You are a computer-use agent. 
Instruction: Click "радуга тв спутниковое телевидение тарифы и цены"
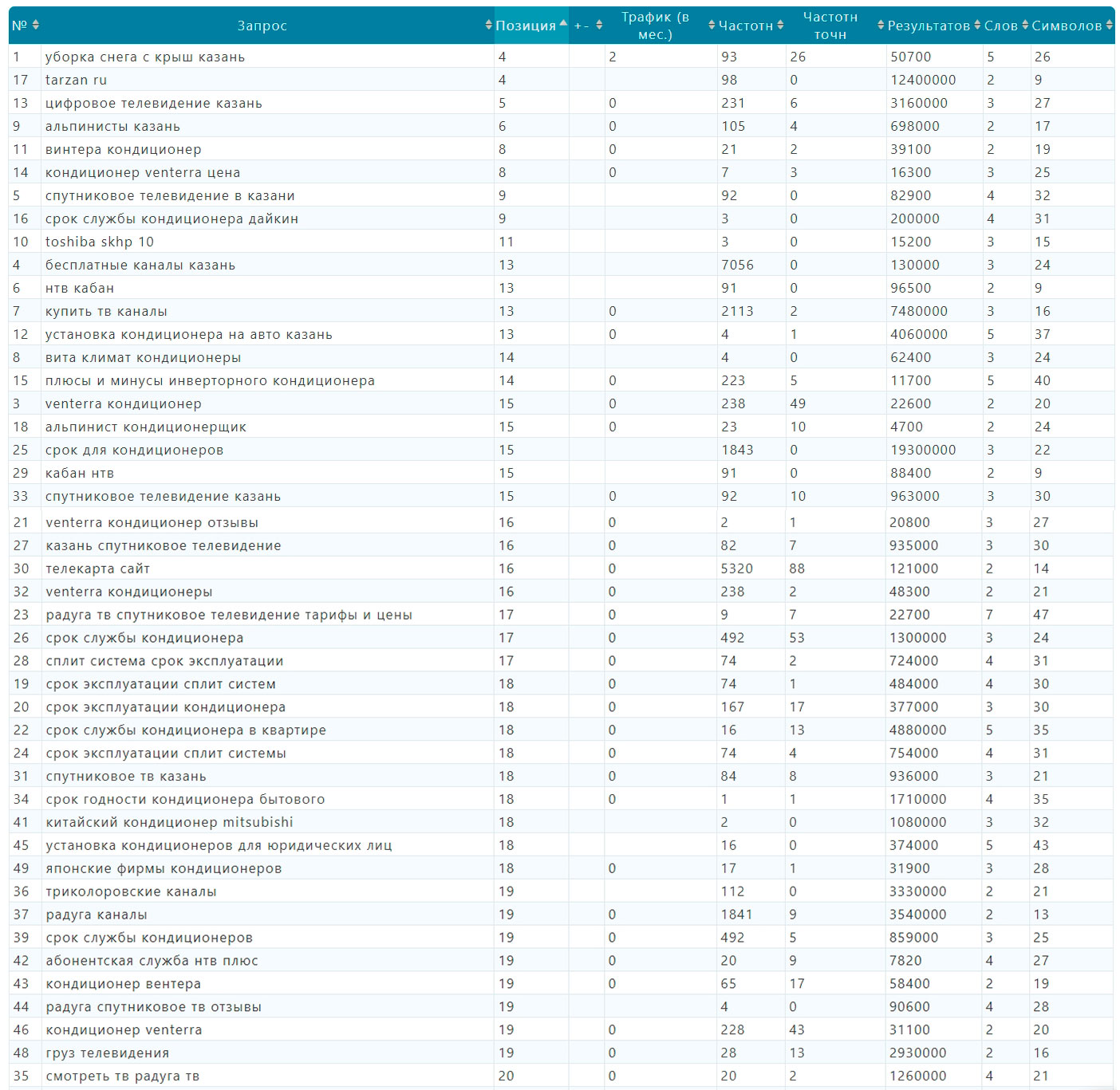pyautogui.click(x=229, y=615)
